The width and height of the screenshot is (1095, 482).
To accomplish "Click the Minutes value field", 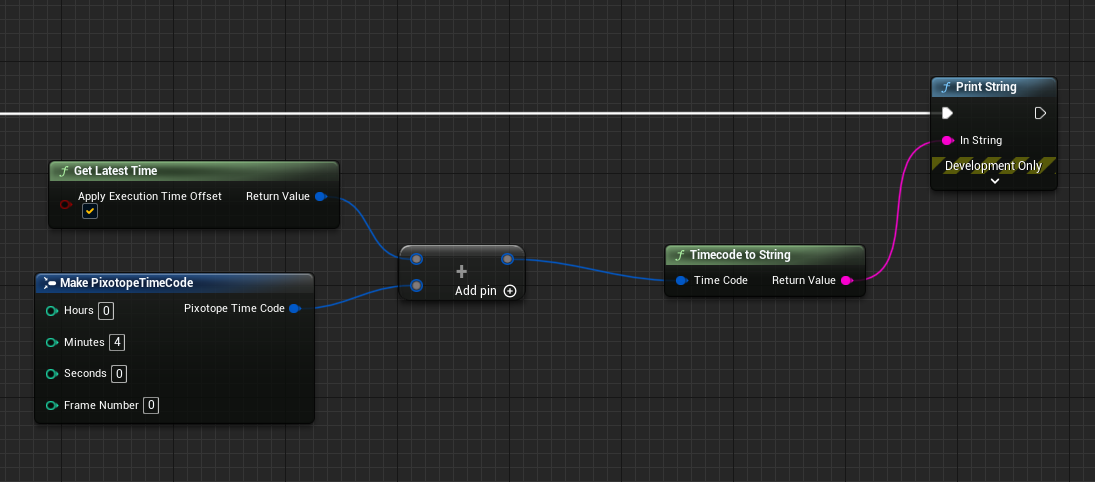I will [117, 342].
